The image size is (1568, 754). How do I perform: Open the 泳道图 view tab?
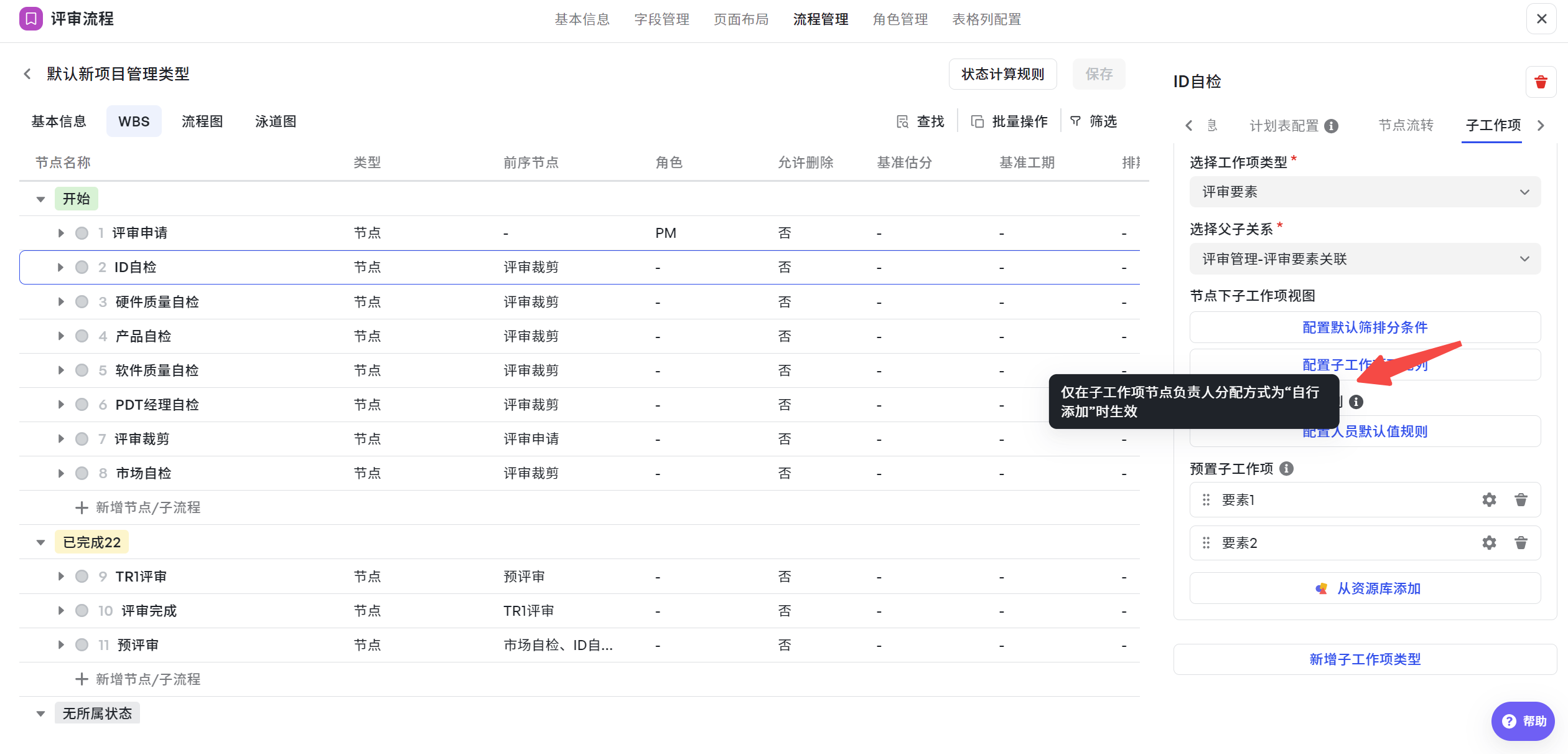pos(276,121)
